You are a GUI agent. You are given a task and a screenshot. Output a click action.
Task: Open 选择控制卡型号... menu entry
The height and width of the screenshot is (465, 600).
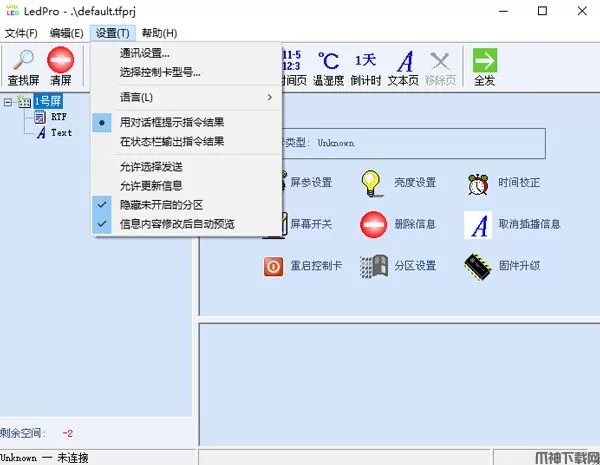pyautogui.click(x=187, y=72)
